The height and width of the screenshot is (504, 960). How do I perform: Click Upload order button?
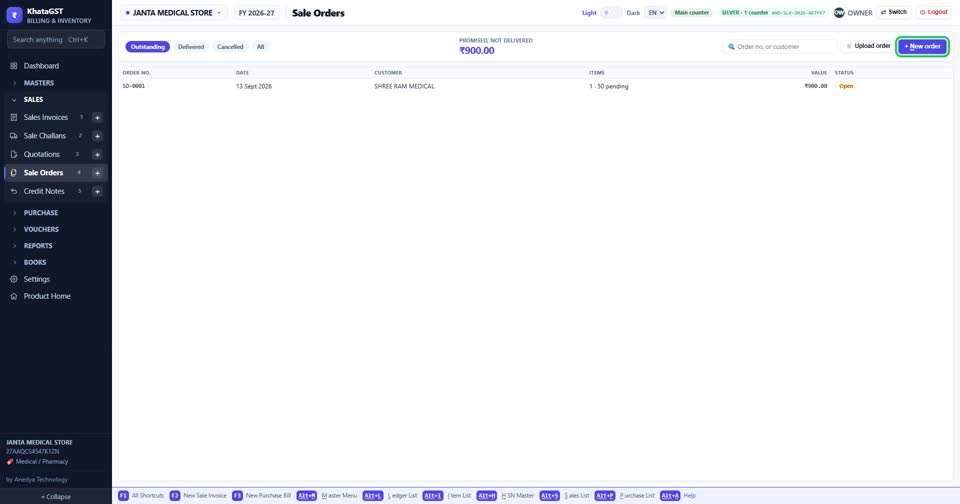click(x=868, y=46)
